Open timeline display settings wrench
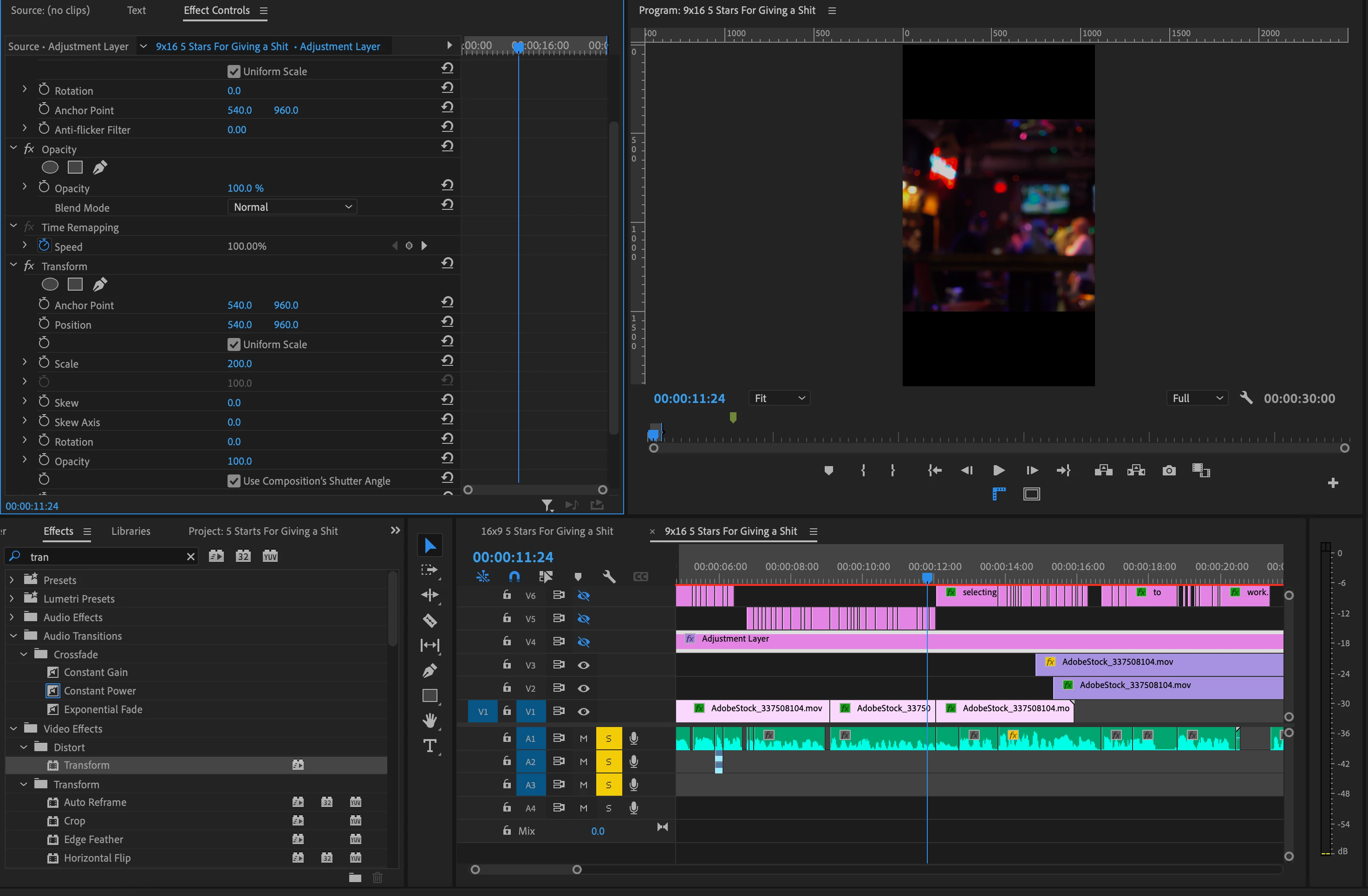 click(609, 577)
